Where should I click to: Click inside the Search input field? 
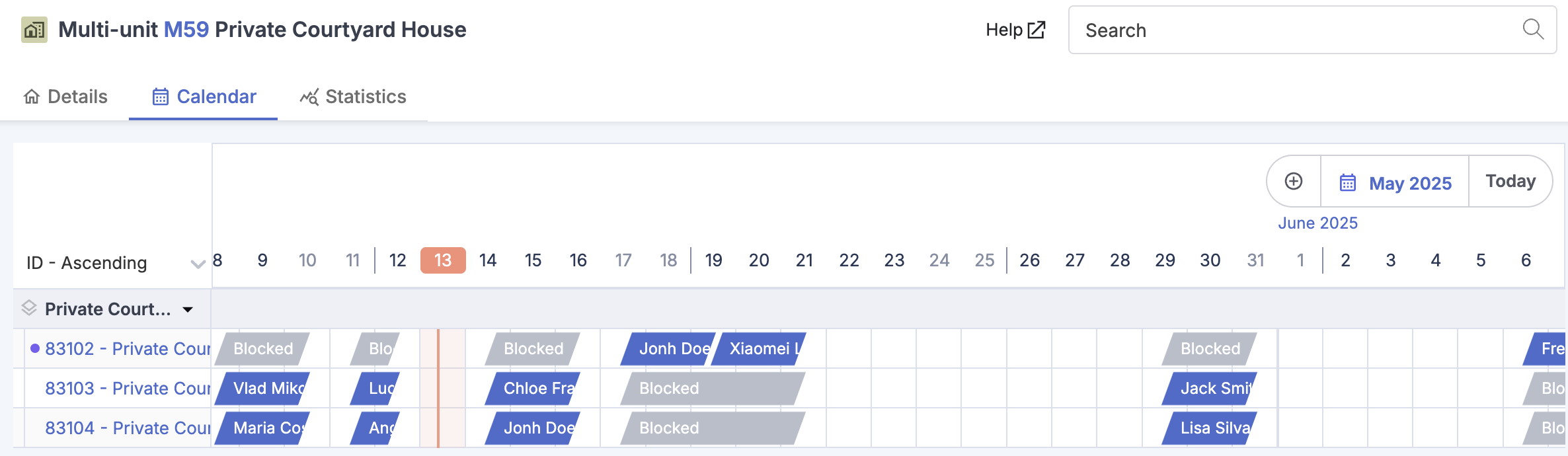click(1289, 30)
